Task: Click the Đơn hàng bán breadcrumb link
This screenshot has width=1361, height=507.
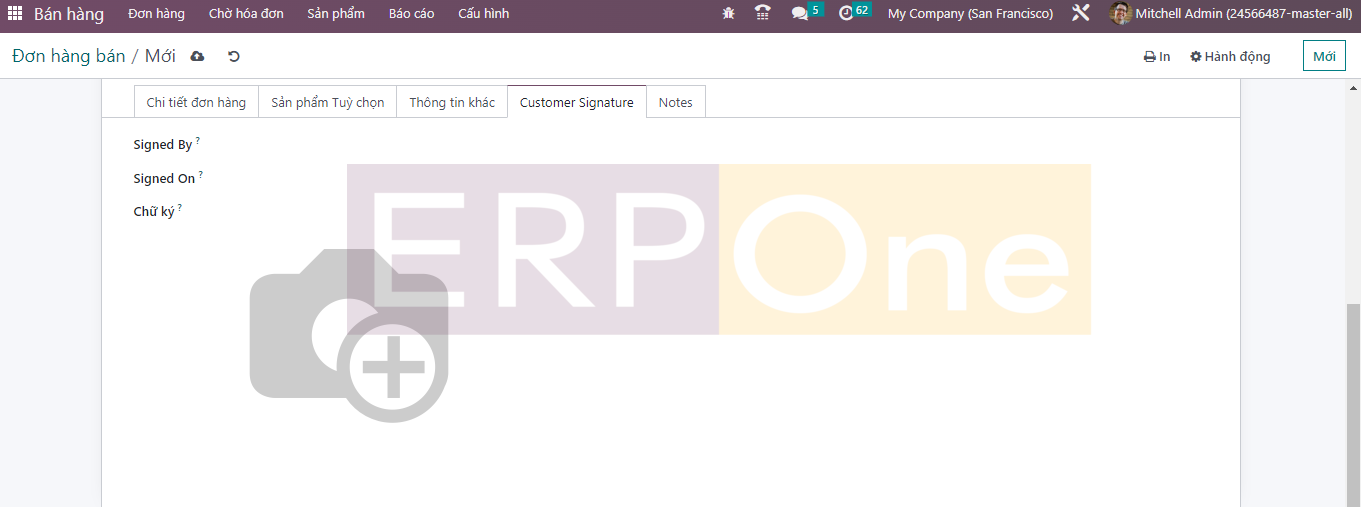Action: click(x=68, y=56)
